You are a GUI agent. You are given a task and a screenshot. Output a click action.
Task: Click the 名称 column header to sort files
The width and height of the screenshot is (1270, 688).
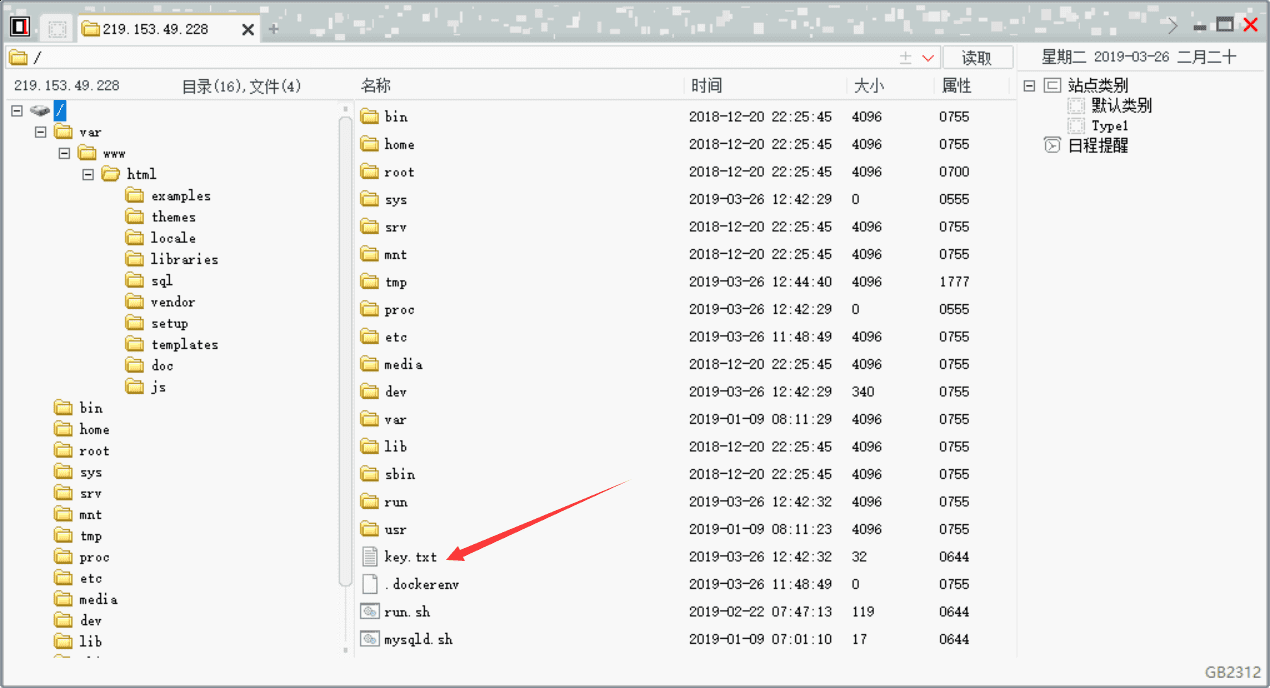coord(376,85)
